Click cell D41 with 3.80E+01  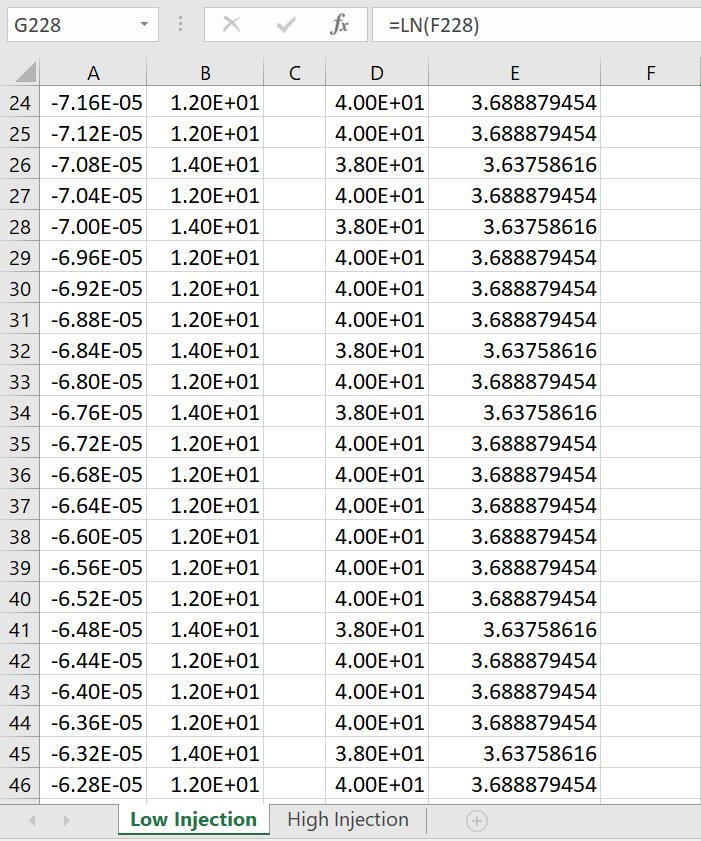click(377, 630)
